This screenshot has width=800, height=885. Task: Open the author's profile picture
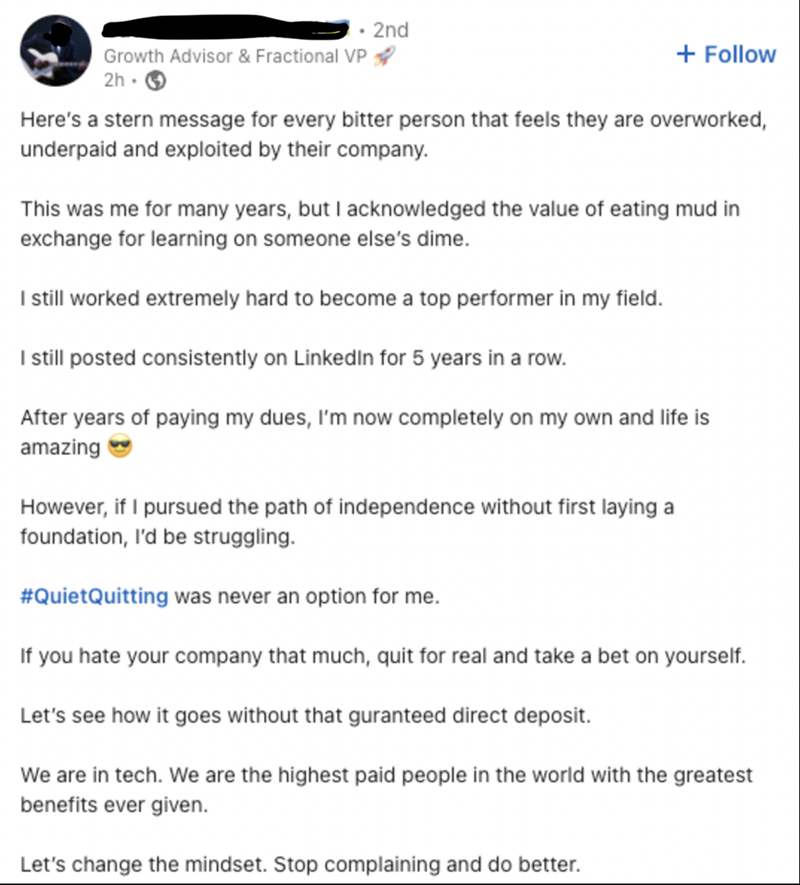click(x=55, y=51)
